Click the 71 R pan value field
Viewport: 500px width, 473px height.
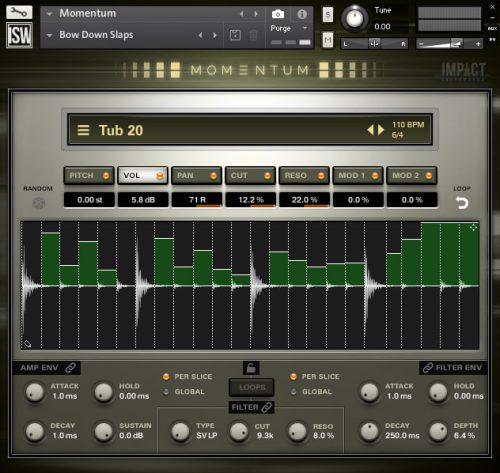[197, 200]
